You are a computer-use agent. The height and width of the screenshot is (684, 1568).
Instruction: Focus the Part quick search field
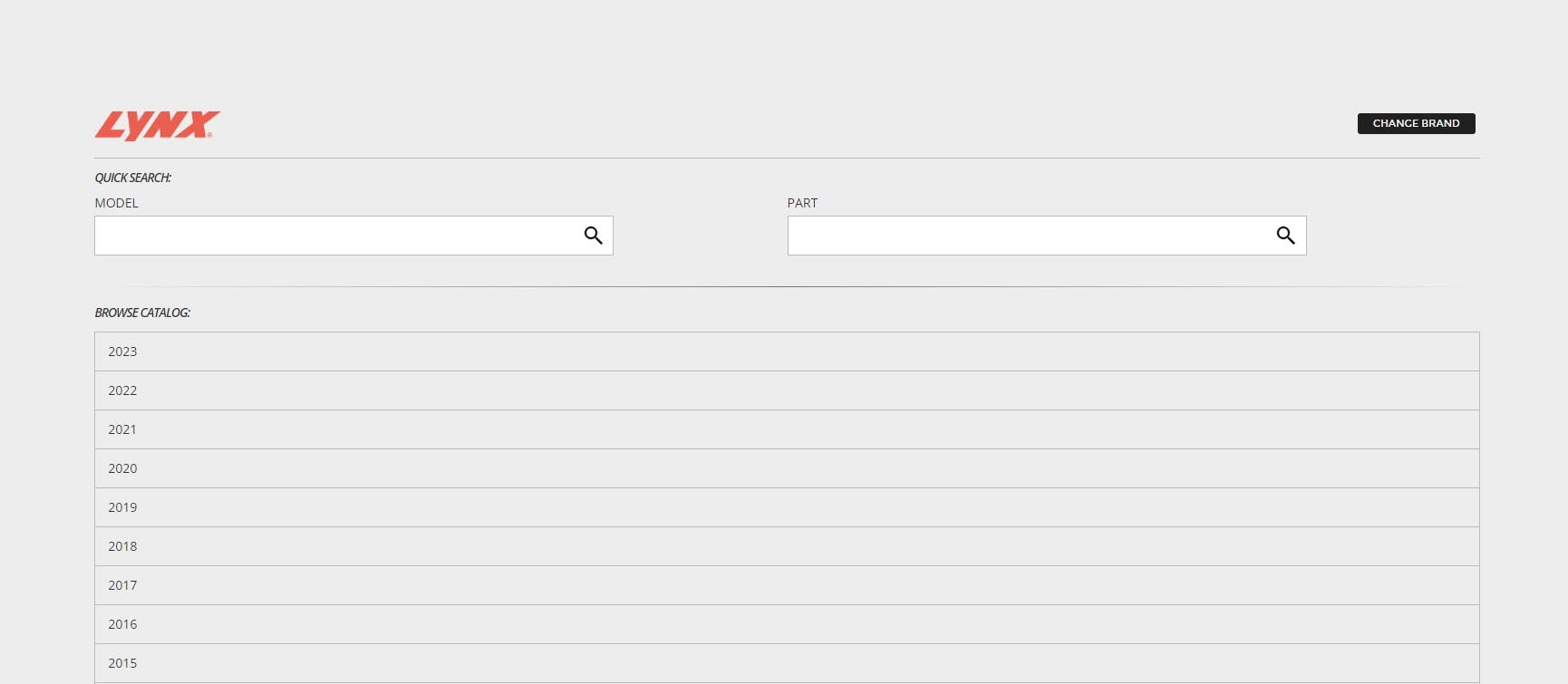point(1029,236)
